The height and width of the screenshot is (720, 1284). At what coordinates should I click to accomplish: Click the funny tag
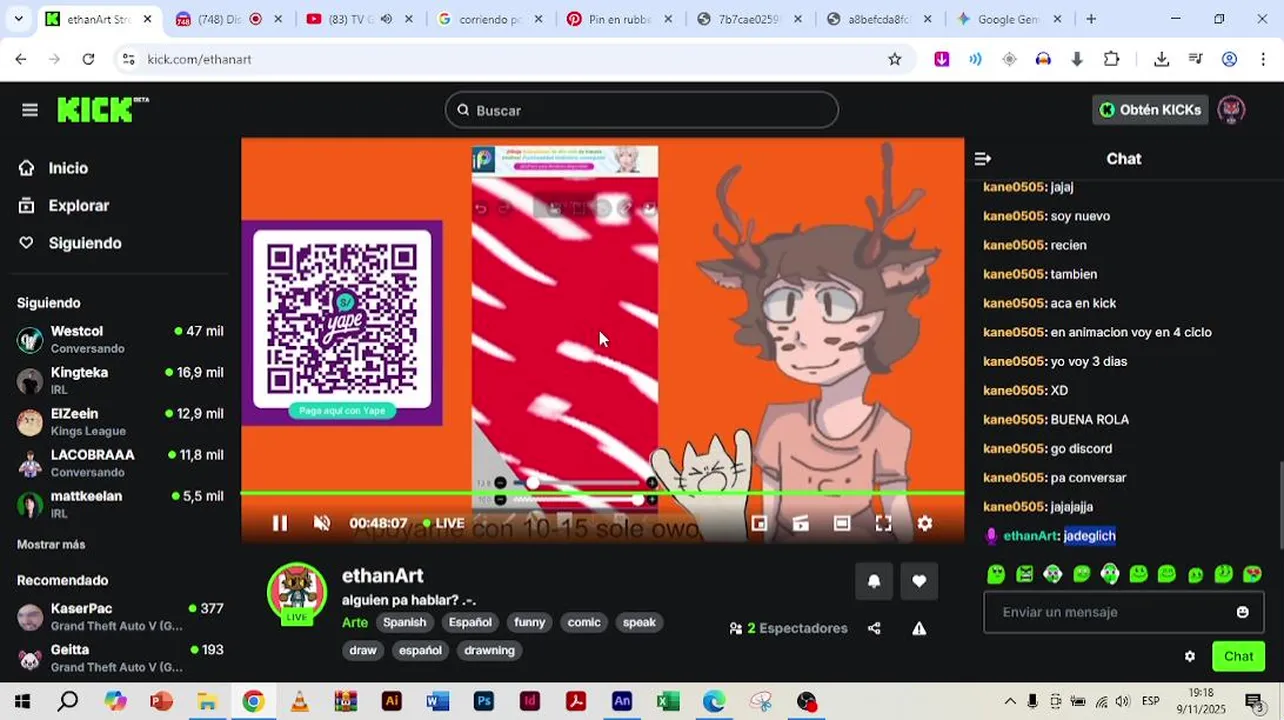click(x=530, y=622)
